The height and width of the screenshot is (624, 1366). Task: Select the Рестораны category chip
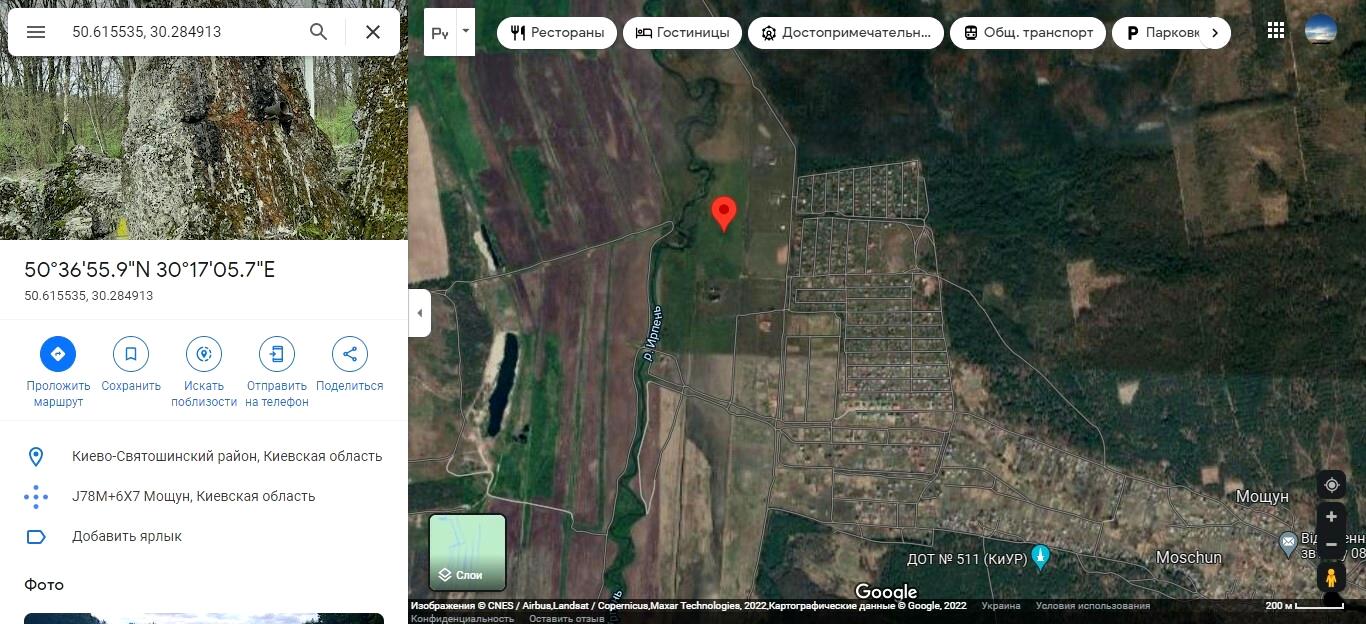click(x=557, y=33)
